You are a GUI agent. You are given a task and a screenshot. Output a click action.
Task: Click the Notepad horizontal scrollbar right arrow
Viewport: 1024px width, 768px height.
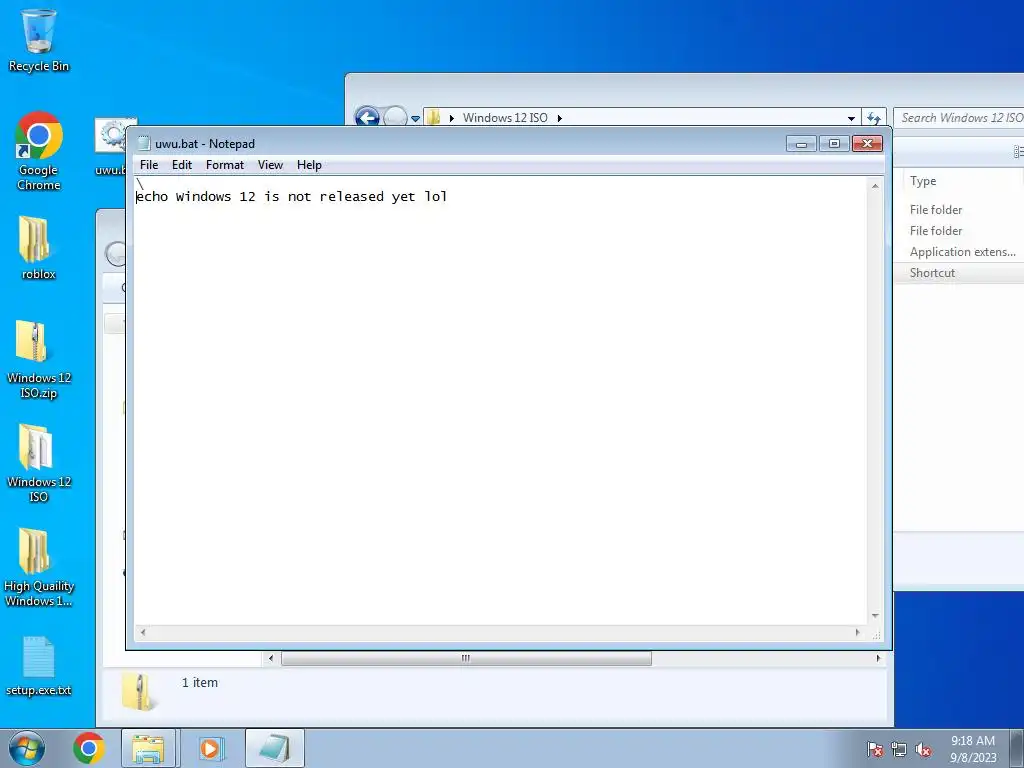pyautogui.click(x=857, y=632)
